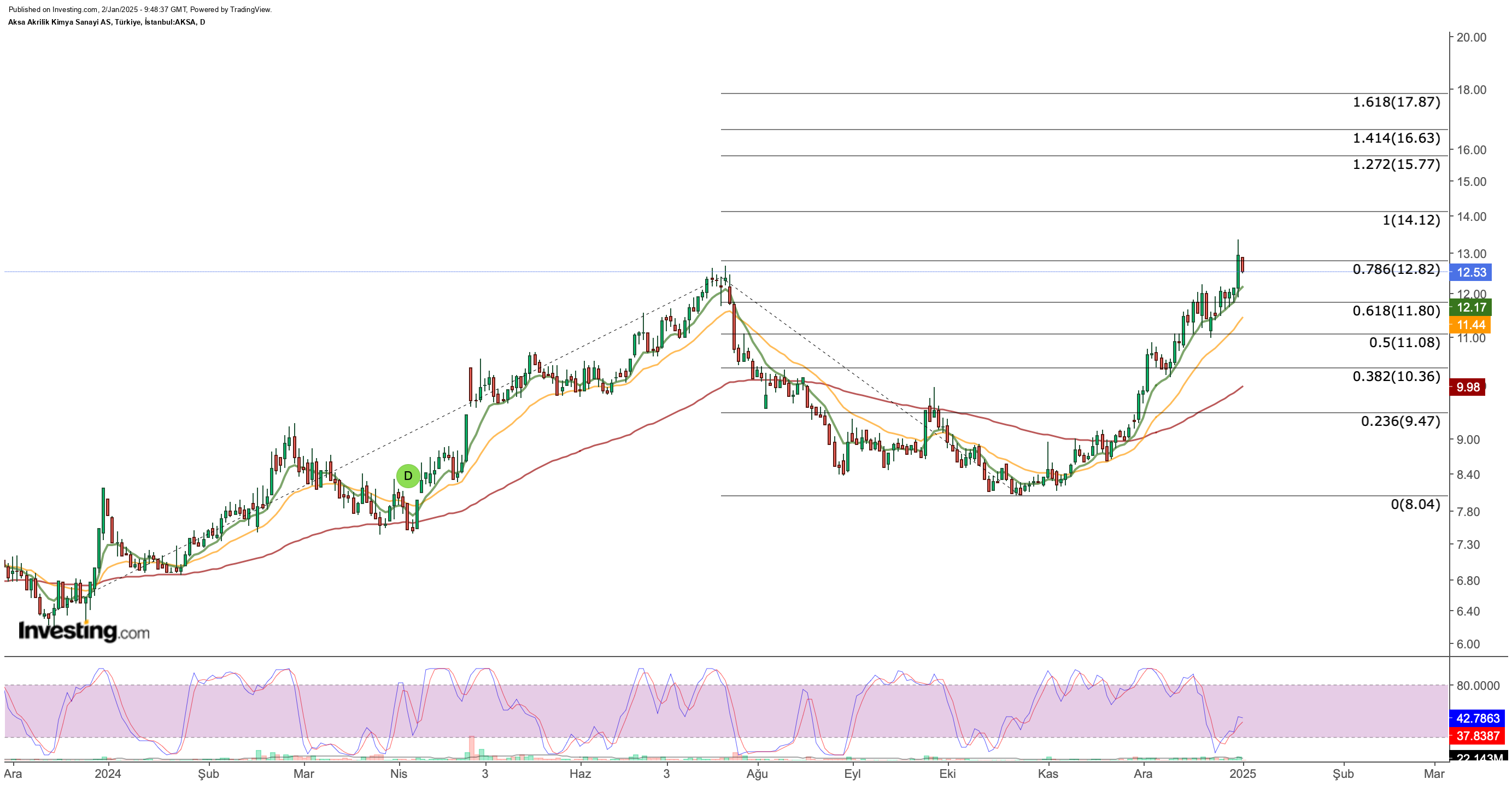Click the orange 11.44 moving average label

point(1470,325)
